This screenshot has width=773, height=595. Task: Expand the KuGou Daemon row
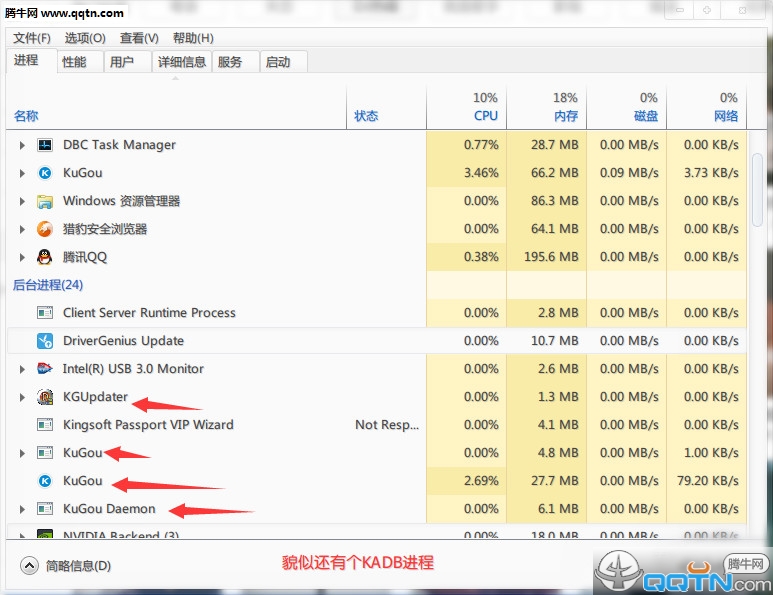[x=22, y=509]
